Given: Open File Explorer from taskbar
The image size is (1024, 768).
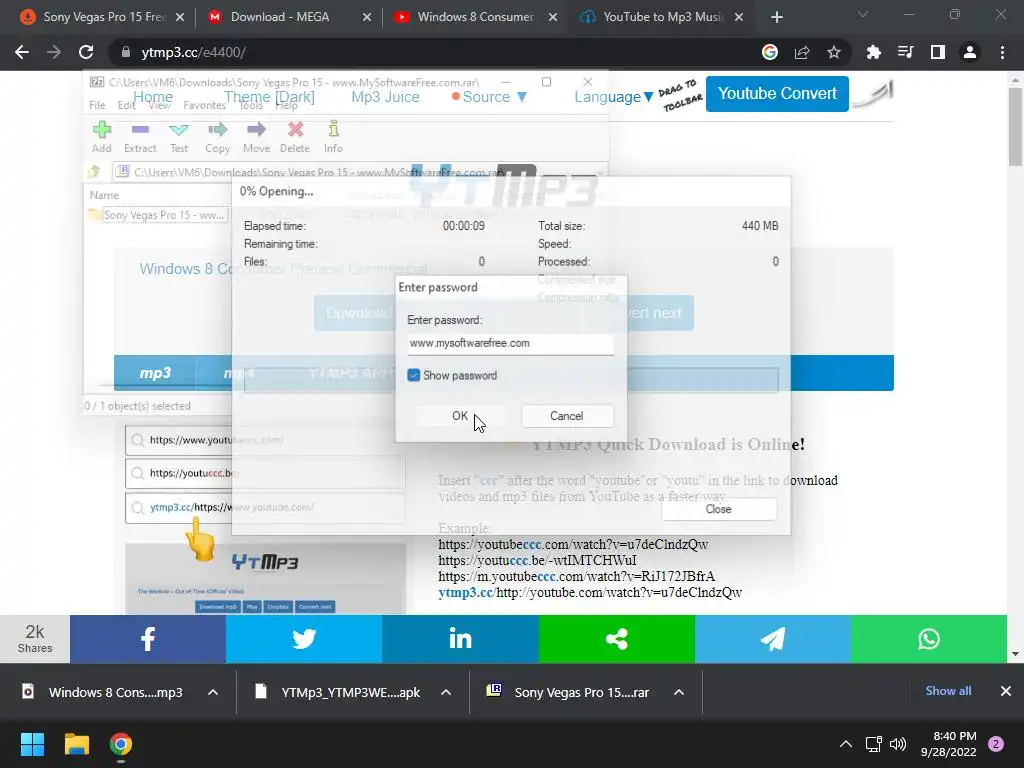Looking at the screenshot, I should [76, 744].
